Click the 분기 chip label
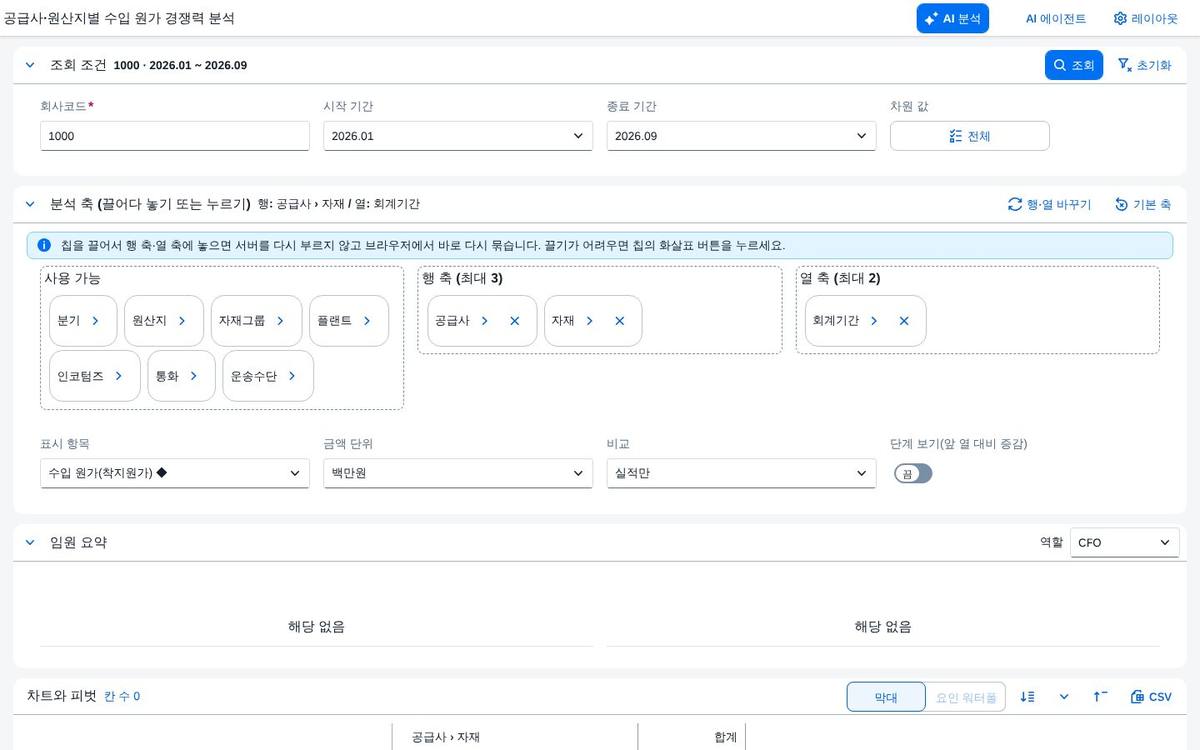Screen dimensions: 1200x750 point(69,321)
